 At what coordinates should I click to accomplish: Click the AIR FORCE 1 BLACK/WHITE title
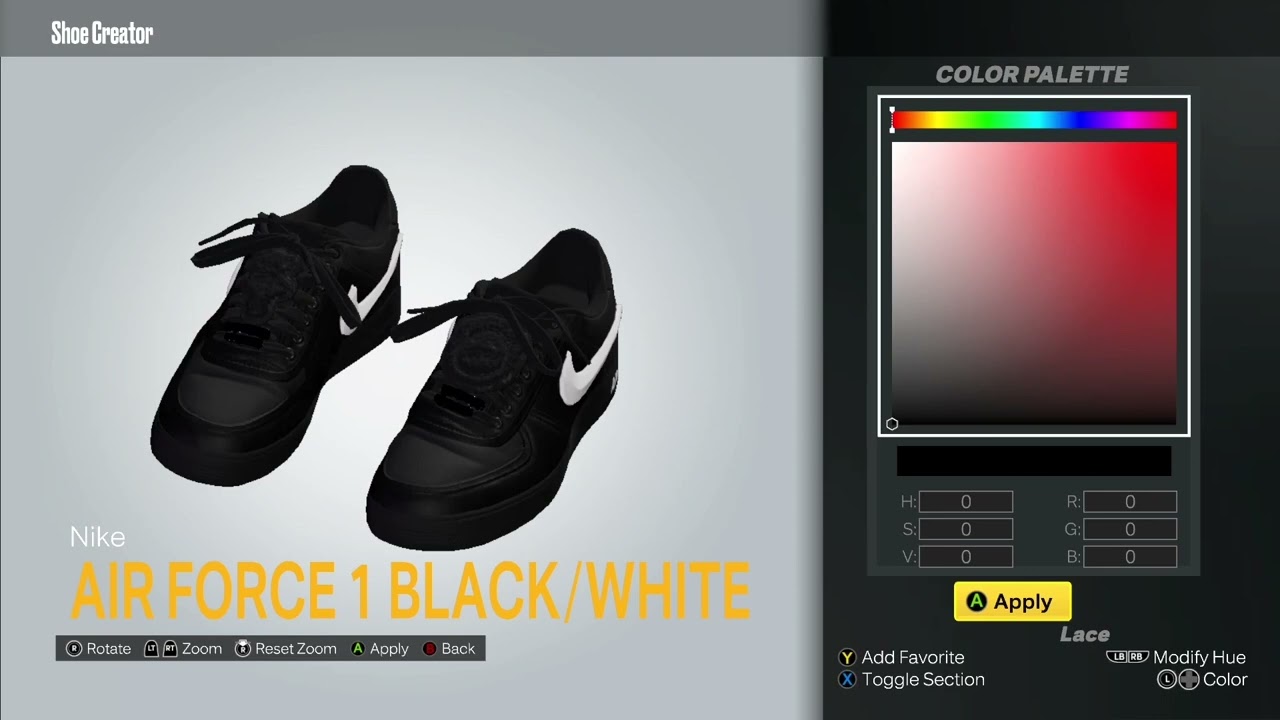pyautogui.click(x=410, y=591)
